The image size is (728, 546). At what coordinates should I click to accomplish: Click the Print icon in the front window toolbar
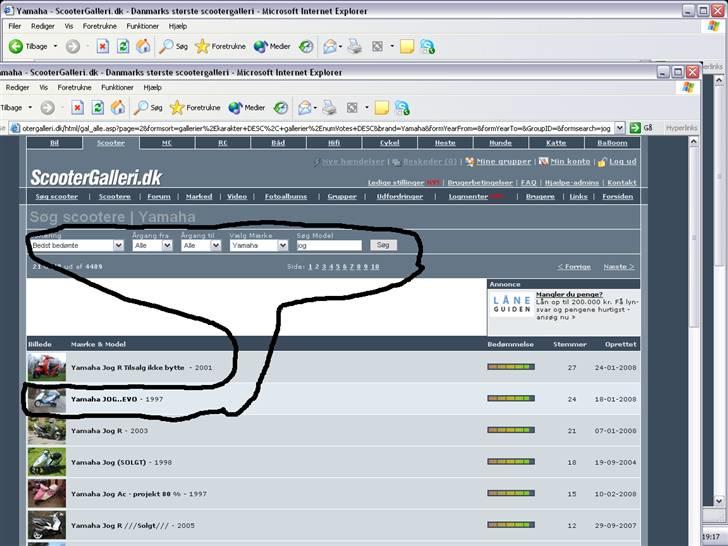click(329, 108)
